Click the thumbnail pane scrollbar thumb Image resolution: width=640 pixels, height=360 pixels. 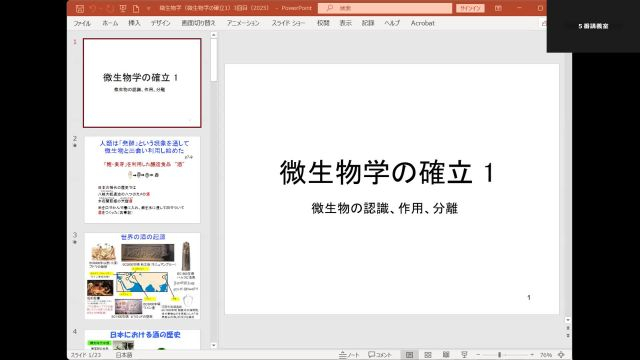point(213,60)
